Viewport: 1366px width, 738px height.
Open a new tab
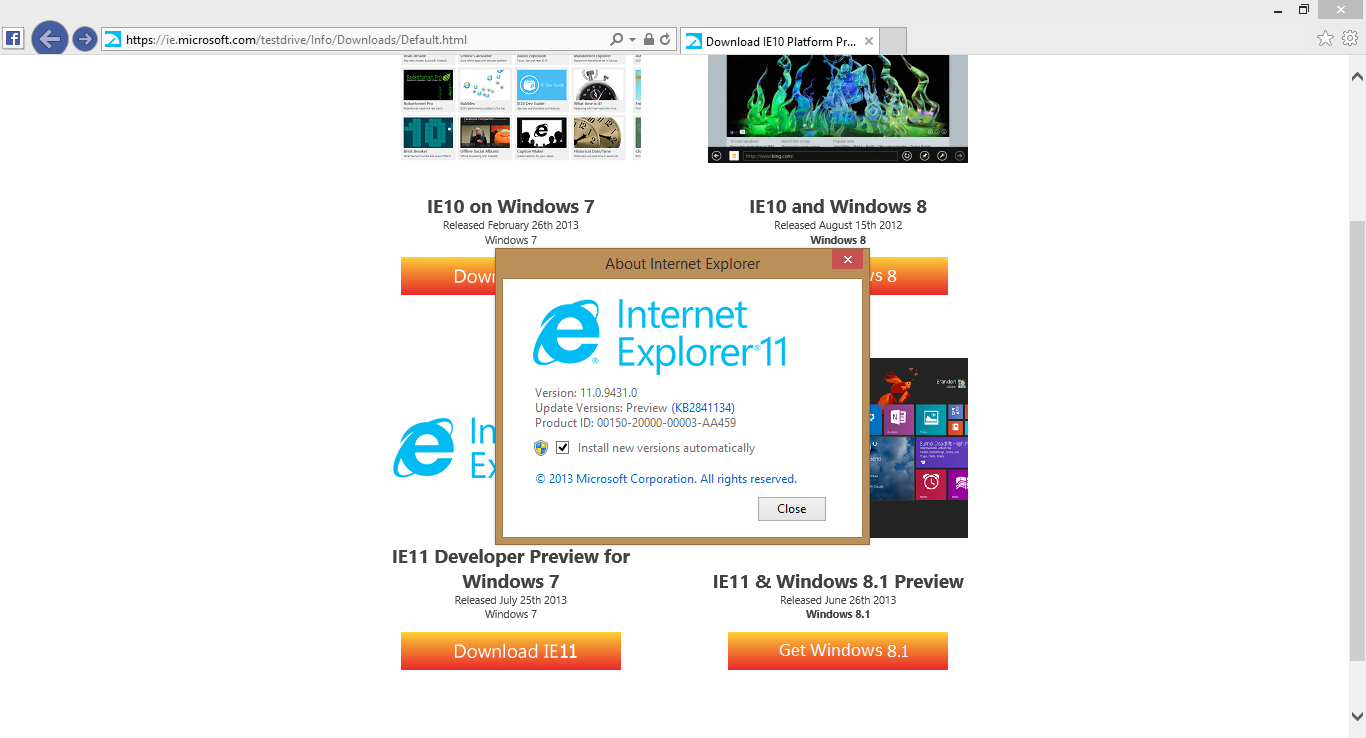[894, 41]
